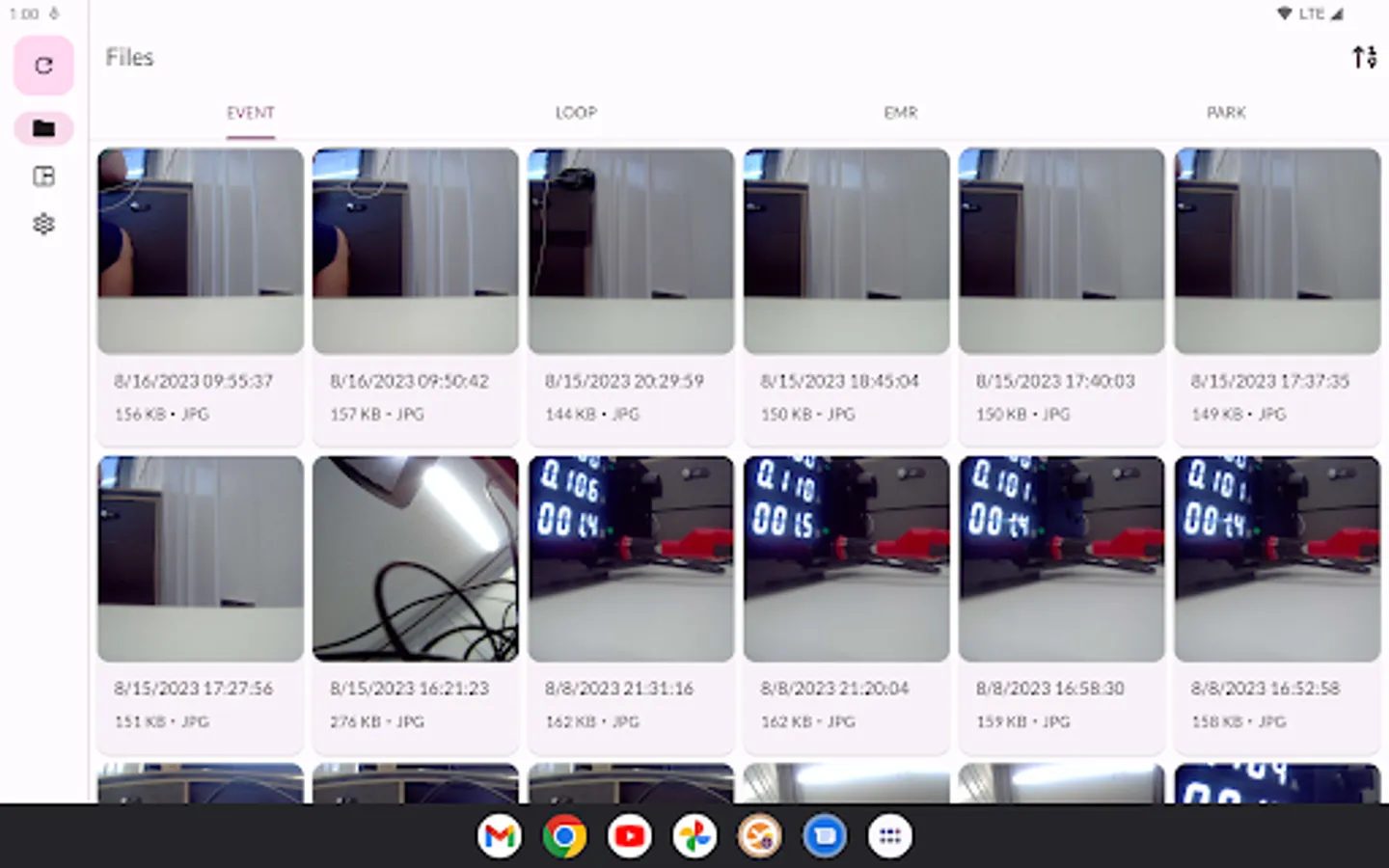Open the Files folder section in sidebar
The height and width of the screenshot is (868, 1389).
tap(43, 128)
